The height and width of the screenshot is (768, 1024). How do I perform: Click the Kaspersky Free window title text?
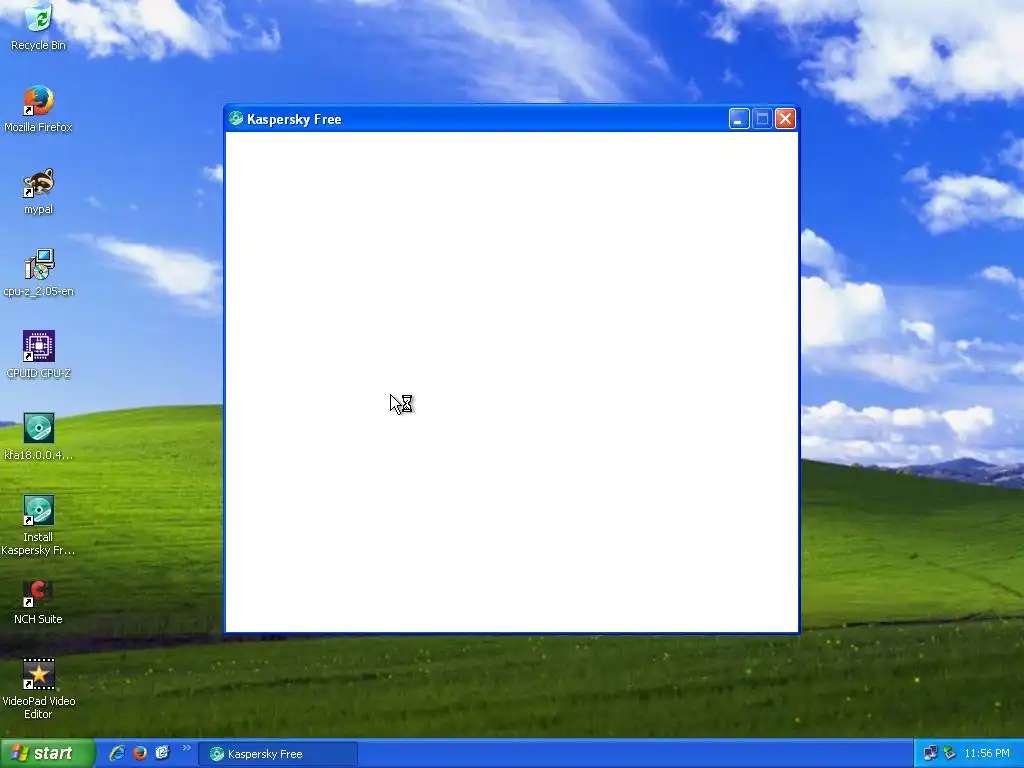pos(294,120)
